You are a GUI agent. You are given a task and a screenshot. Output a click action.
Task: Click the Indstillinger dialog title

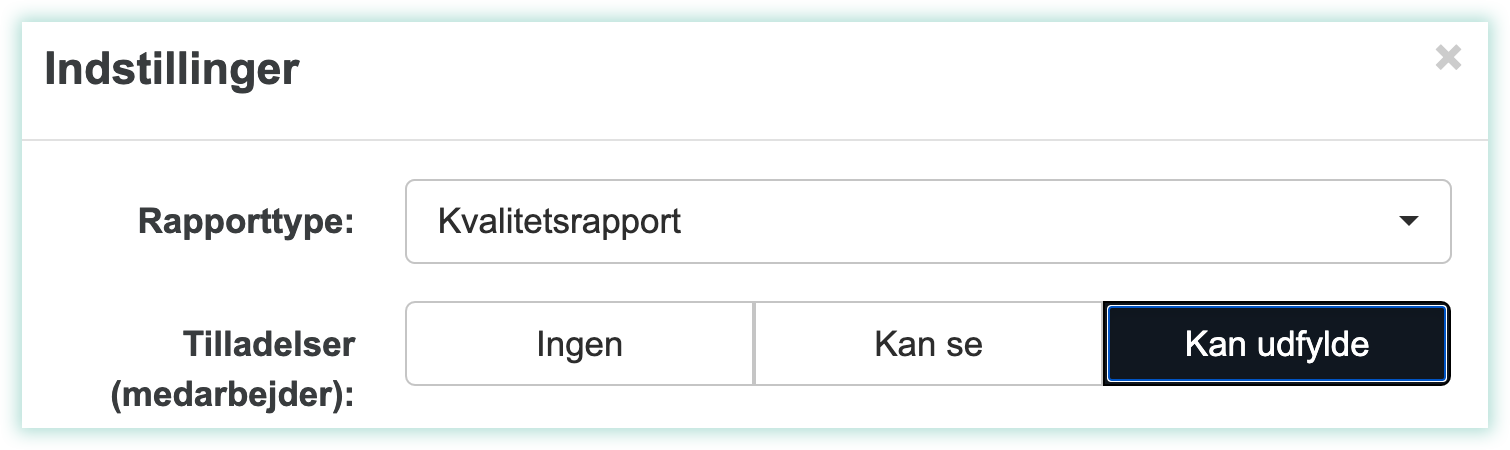pyautogui.click(x=172, y=71)
